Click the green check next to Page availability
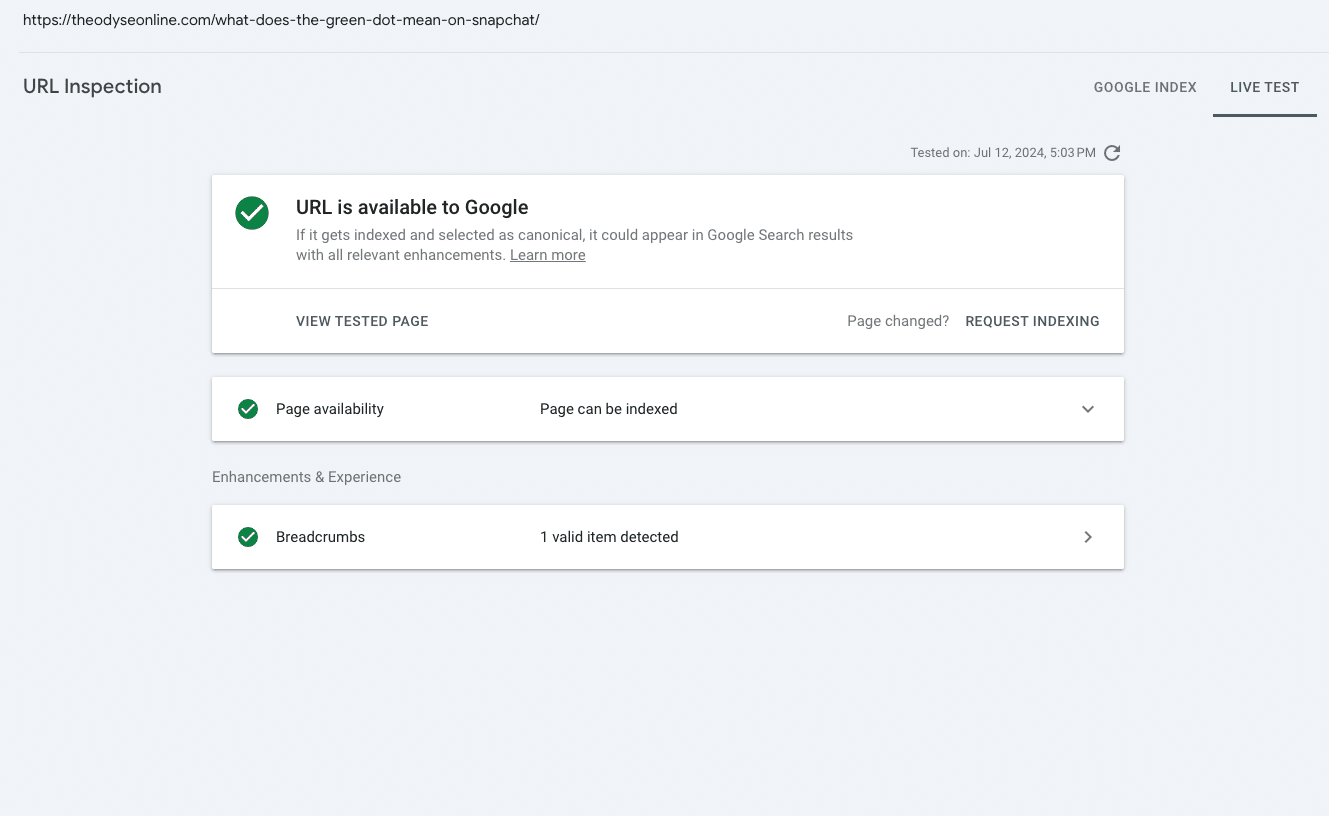1329x816 pixels. [x=248, y=409]
